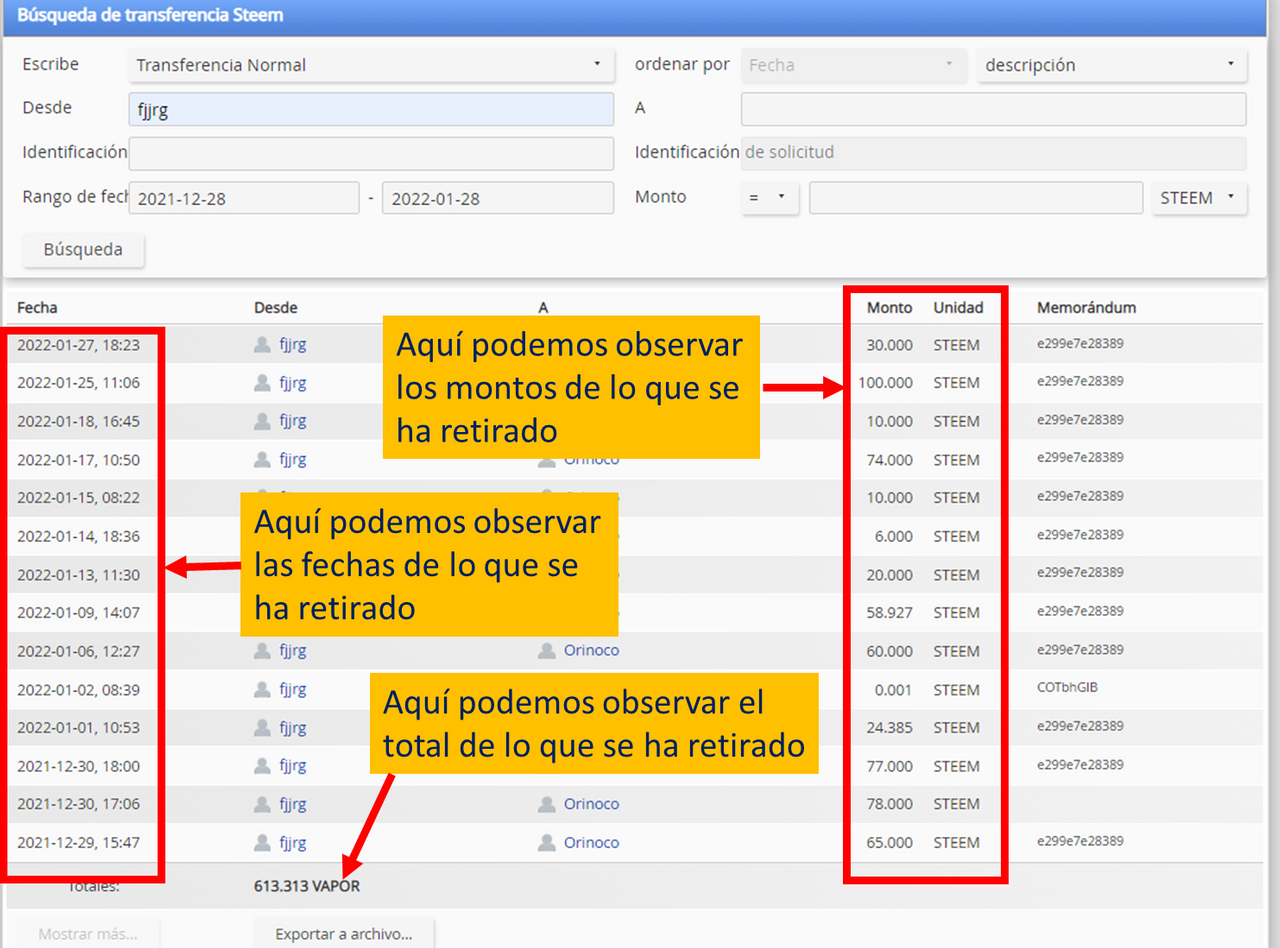Open the fjjrg link in the 2022-01-02 row
The image size is (1280, 948).
(293, 689)
